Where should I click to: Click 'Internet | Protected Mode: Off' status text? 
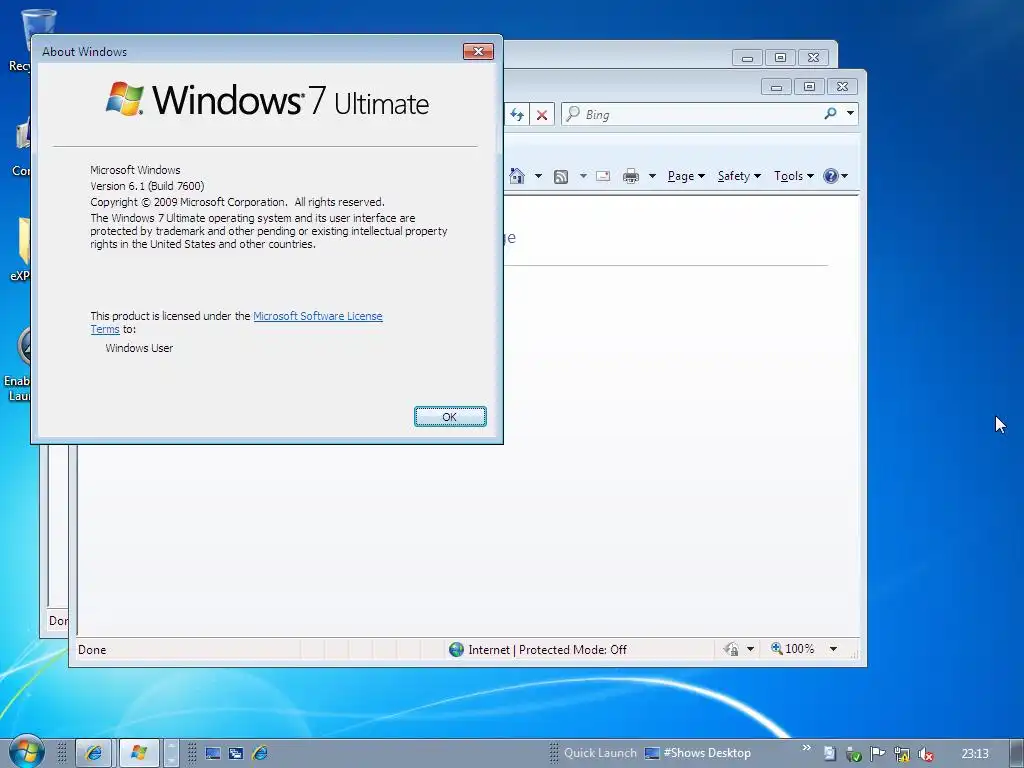coord(547,650)
